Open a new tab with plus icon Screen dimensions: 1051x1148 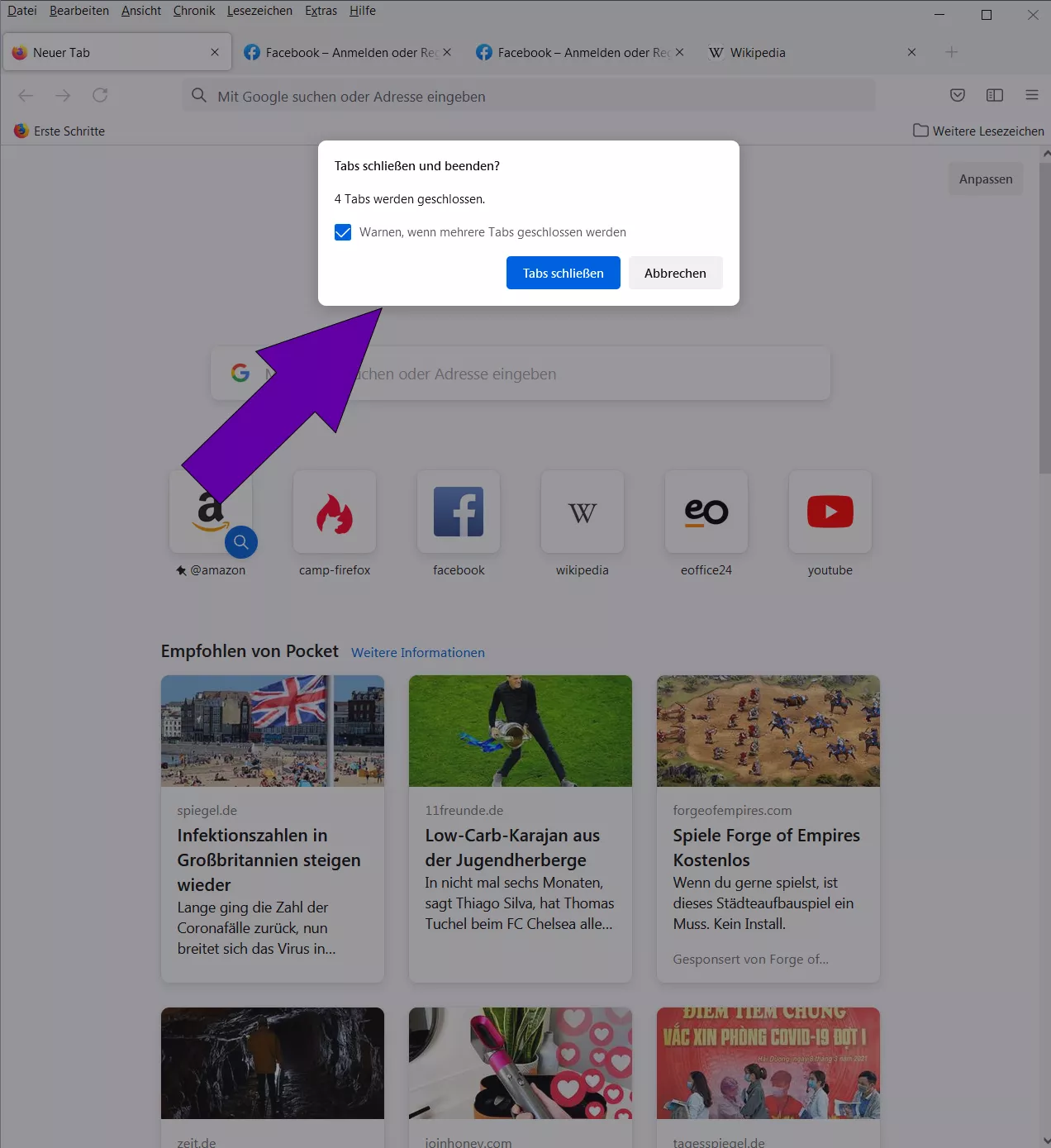tap(952, 52)
